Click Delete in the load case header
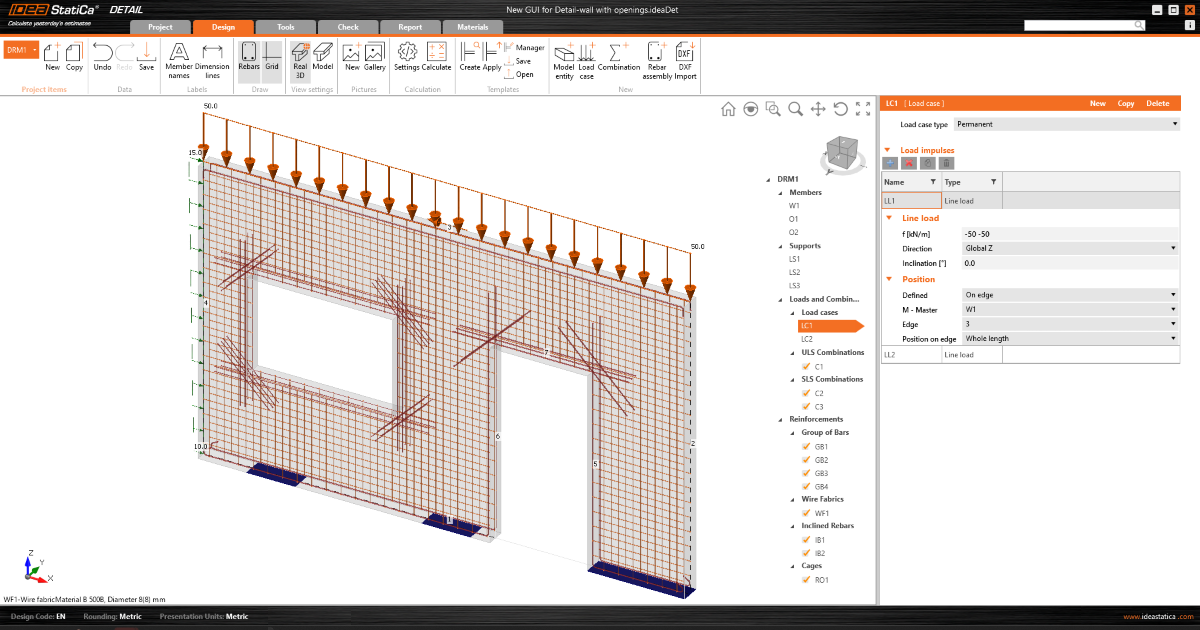Screen dimensions: 1200x630 pos(1157,103)
